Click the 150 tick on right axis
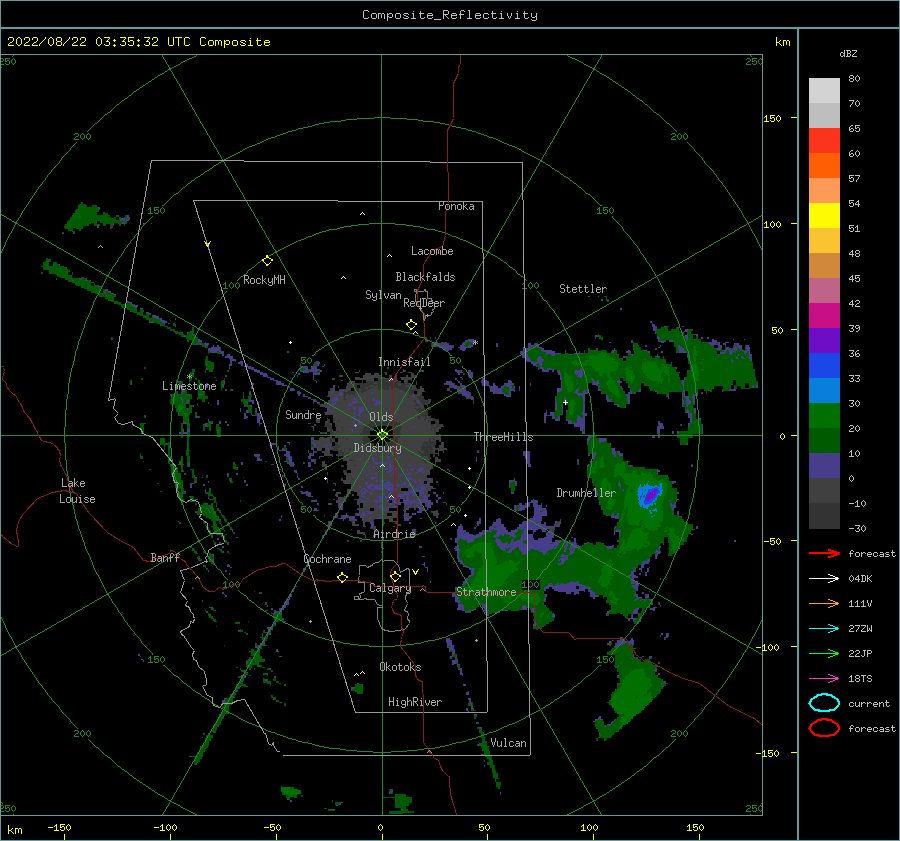 772,118
